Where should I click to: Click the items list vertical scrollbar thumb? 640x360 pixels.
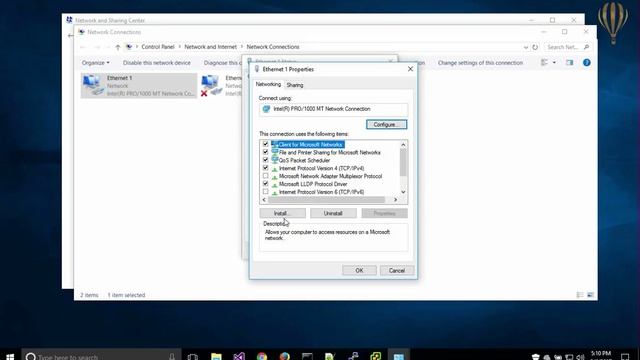tap(403, 162)
